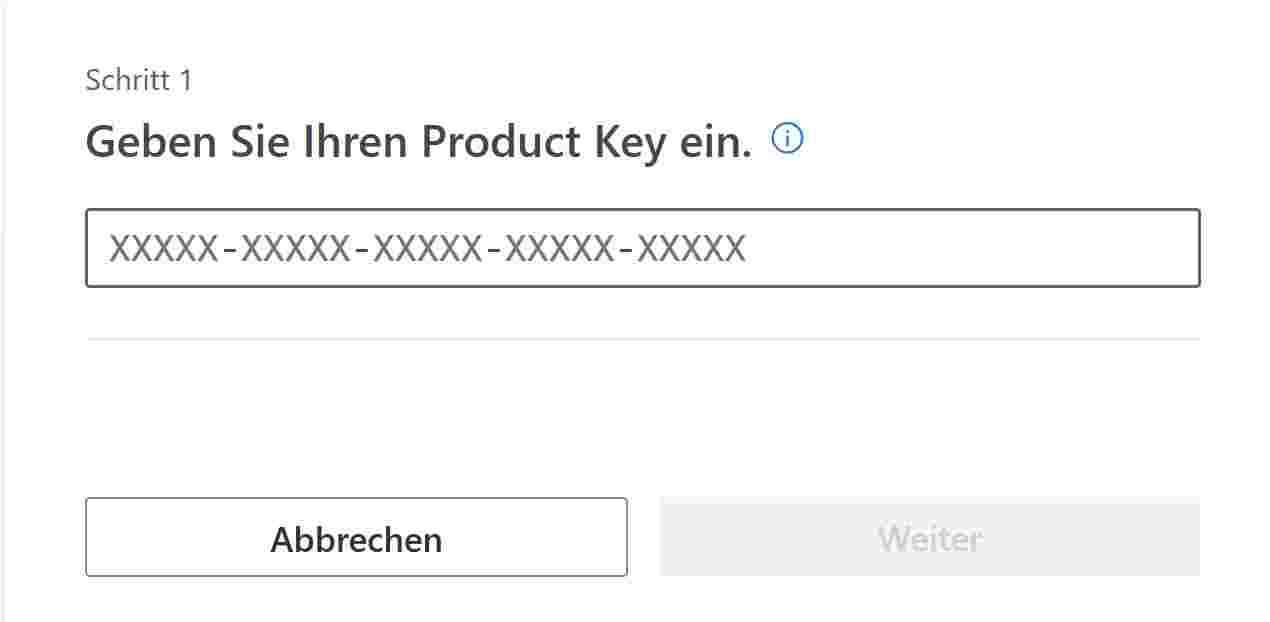Click the info icon beside the heading

click(x=788, y=140)
